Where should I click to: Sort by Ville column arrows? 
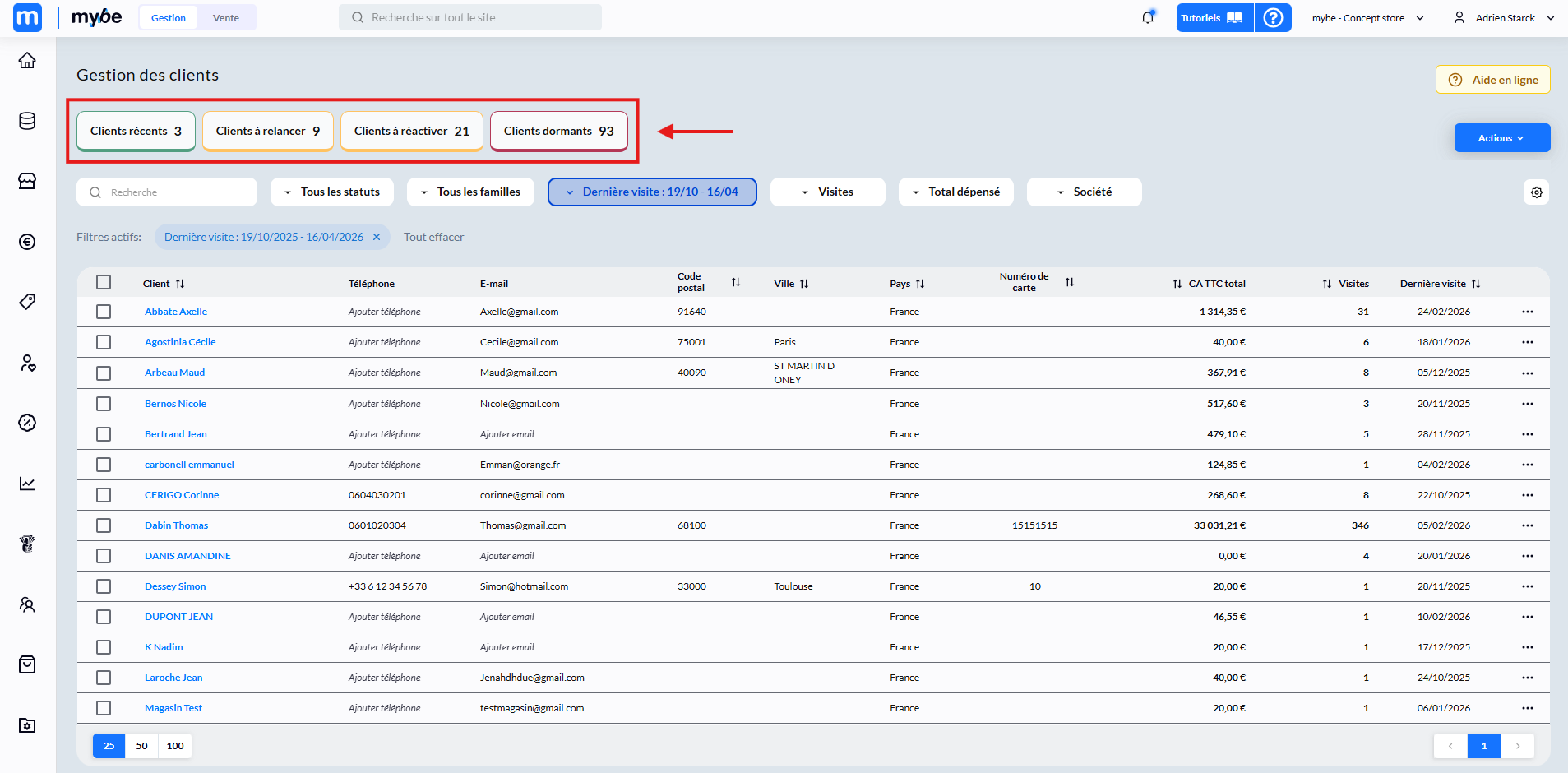coord(804,284)
